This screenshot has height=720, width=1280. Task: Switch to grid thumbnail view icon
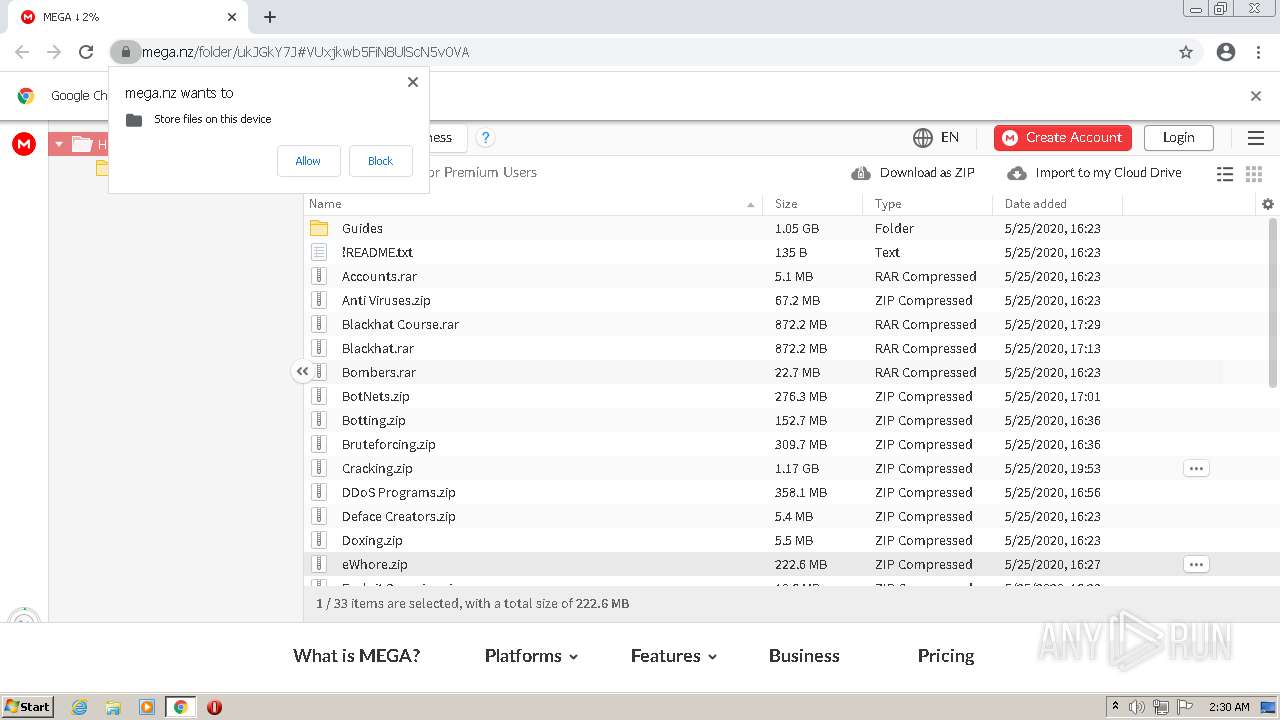coord(1254,174)
